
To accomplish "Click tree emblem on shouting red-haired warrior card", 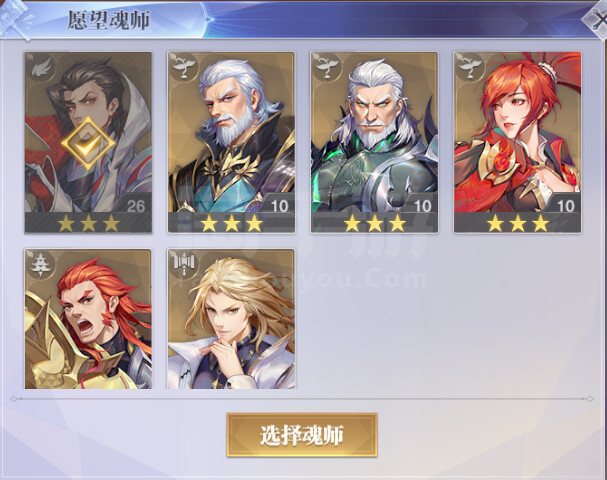I will pyautogui.click(x=39, y=264).
